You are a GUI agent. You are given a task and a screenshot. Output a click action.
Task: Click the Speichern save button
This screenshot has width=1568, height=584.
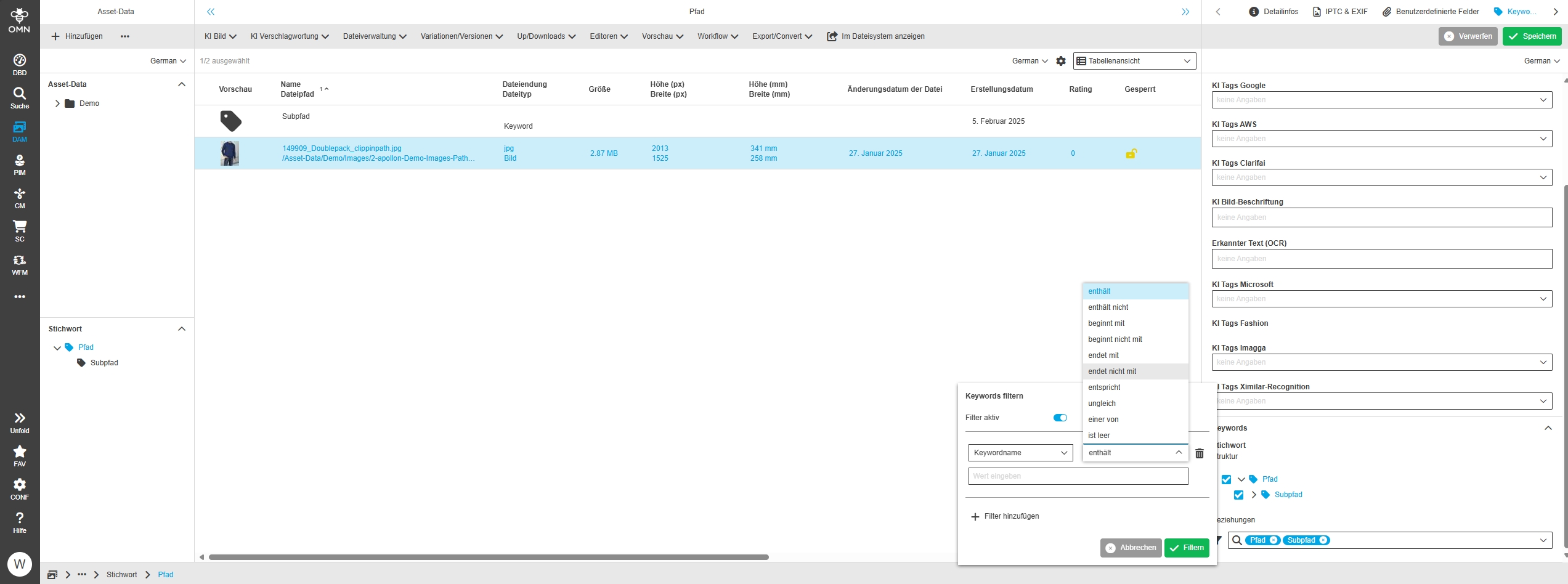pos(1532,36)
